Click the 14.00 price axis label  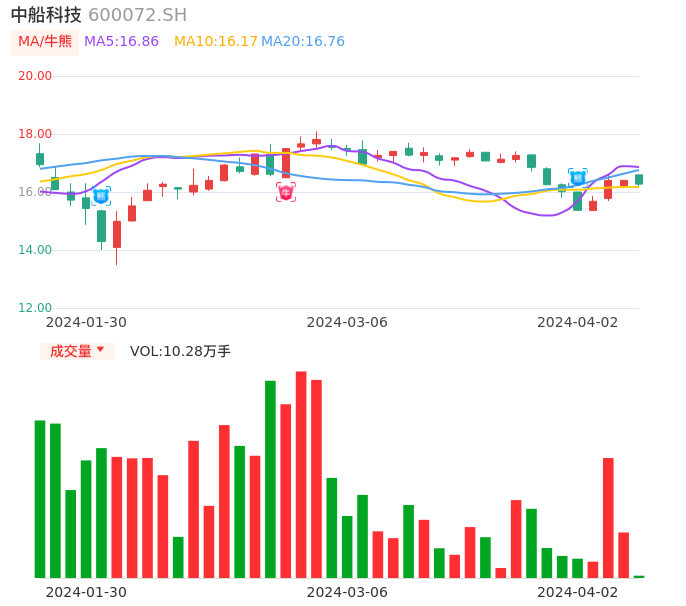tap(35, 250)
